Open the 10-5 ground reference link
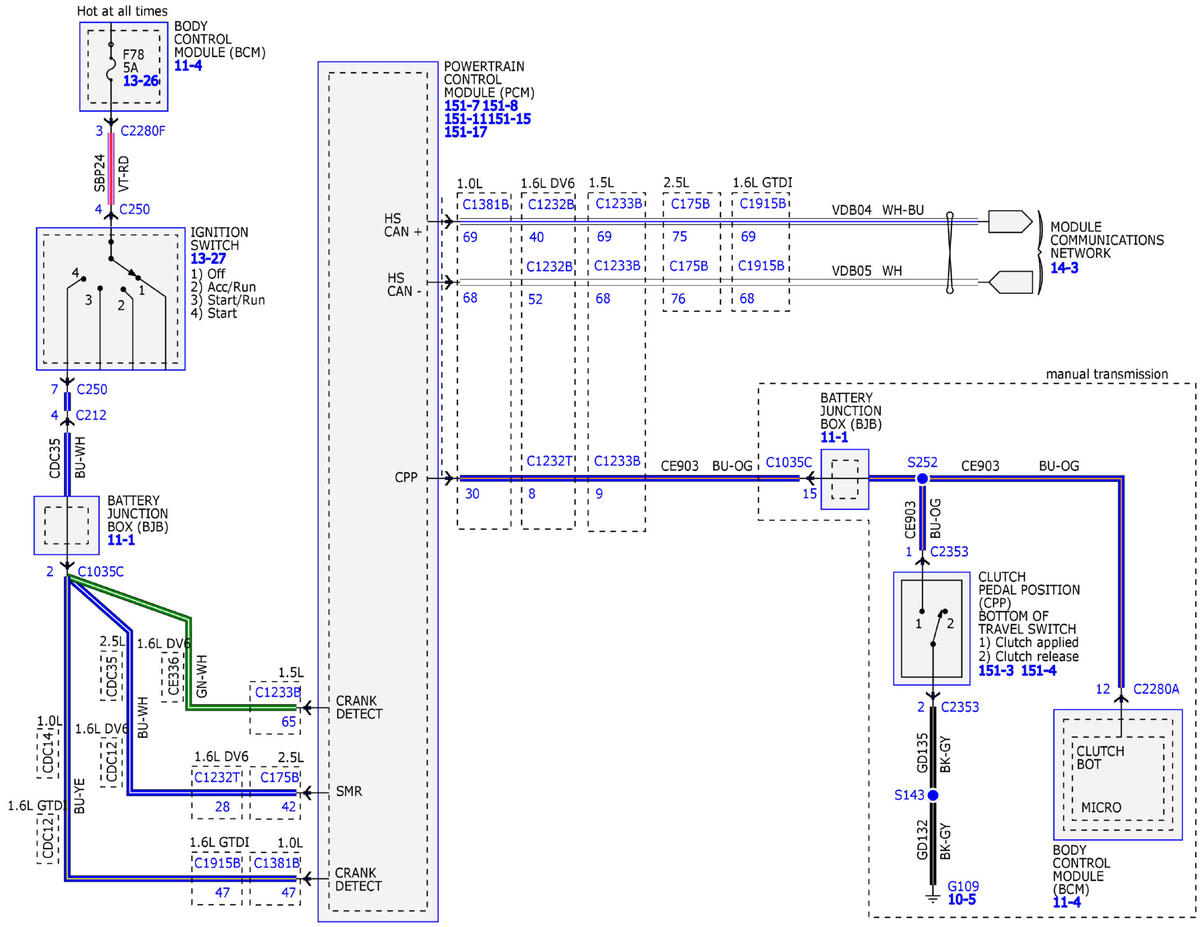The height and width of the screenshot is (927, 1200). click(962, 899)
